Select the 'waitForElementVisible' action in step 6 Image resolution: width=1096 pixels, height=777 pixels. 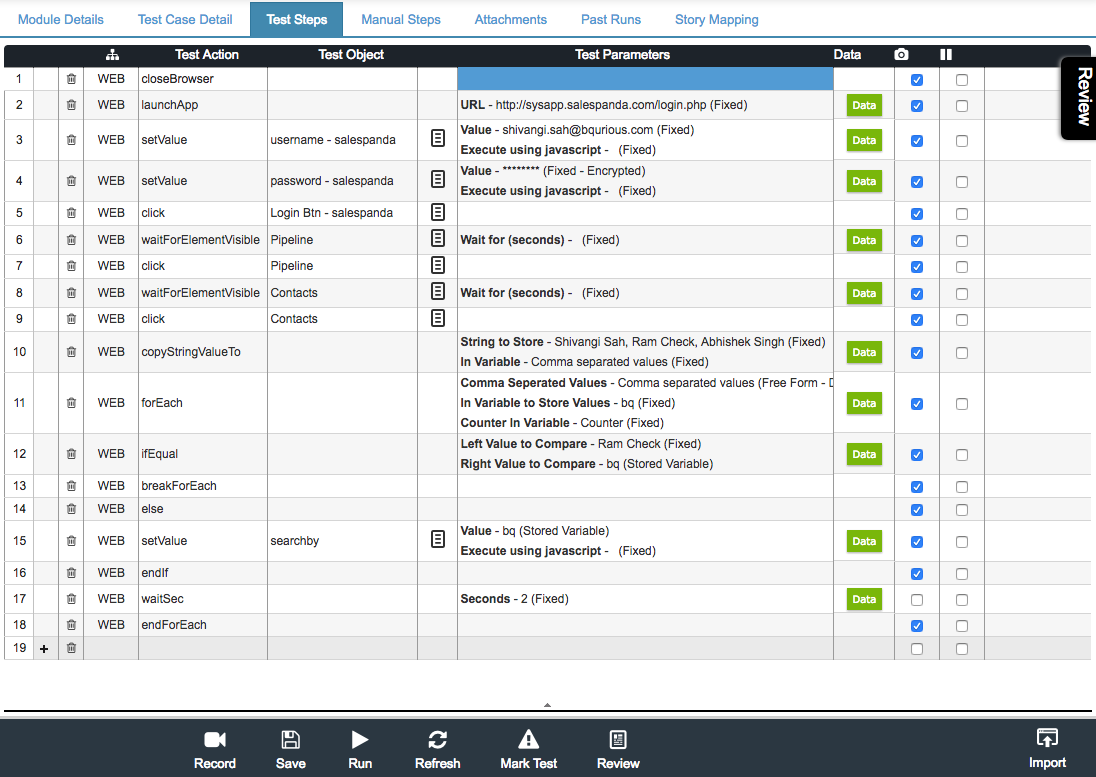[x=203, y=240]
